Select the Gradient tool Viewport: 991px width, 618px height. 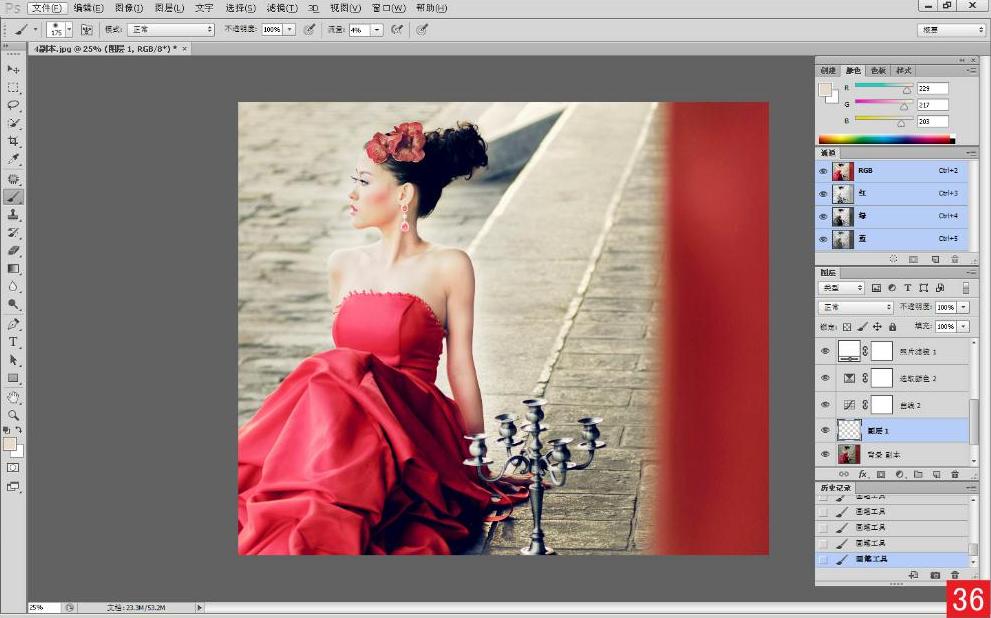[x=13, y=269]
